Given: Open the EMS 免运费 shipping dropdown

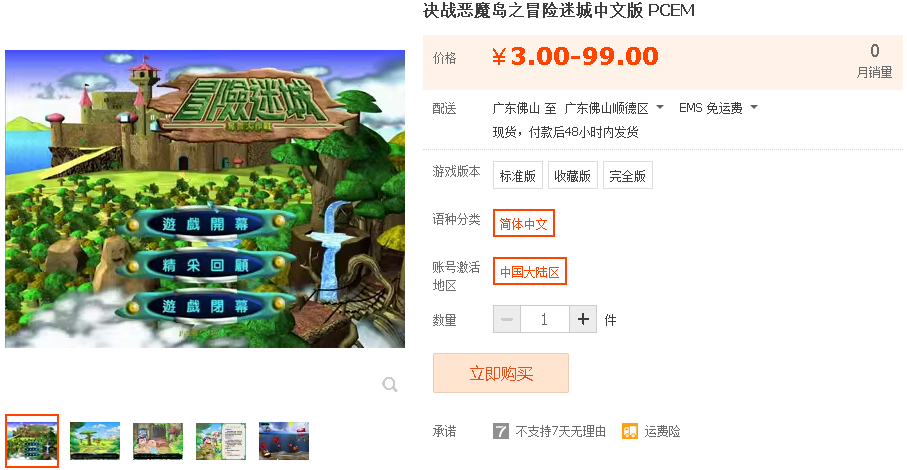Looking at the screenshot, I should tap(718, 108).
